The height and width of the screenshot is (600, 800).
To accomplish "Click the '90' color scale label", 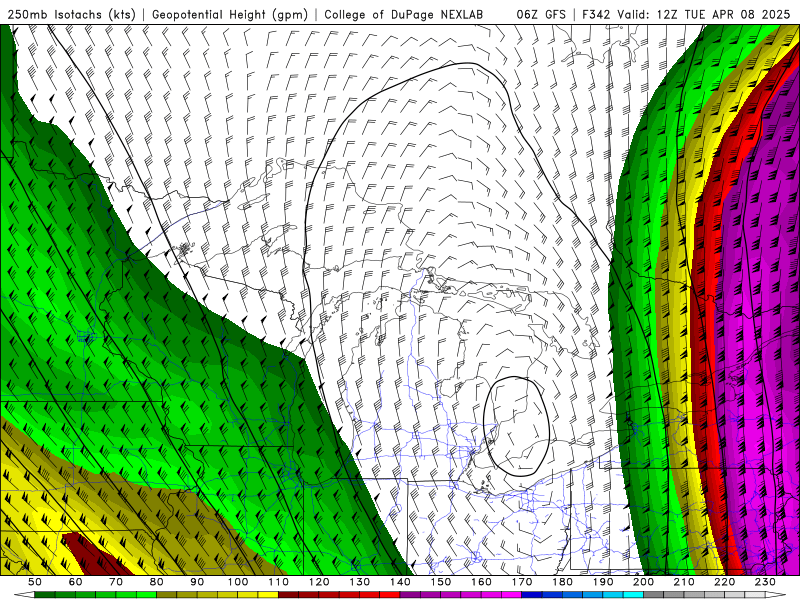I will click(197, 582).
